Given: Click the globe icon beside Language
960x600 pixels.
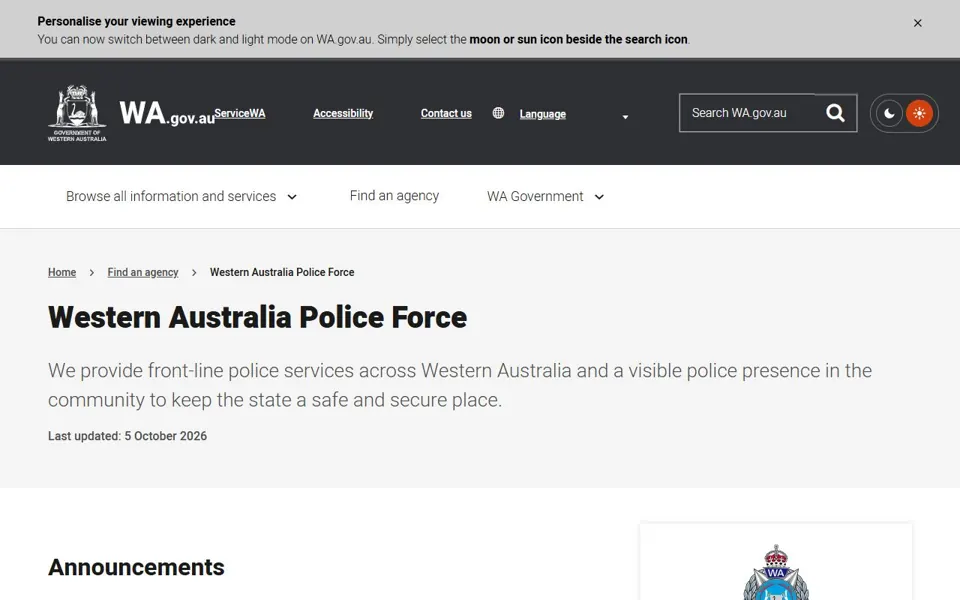Looking at the screenshot, I should pyautogui.click(x=498, y=113).
